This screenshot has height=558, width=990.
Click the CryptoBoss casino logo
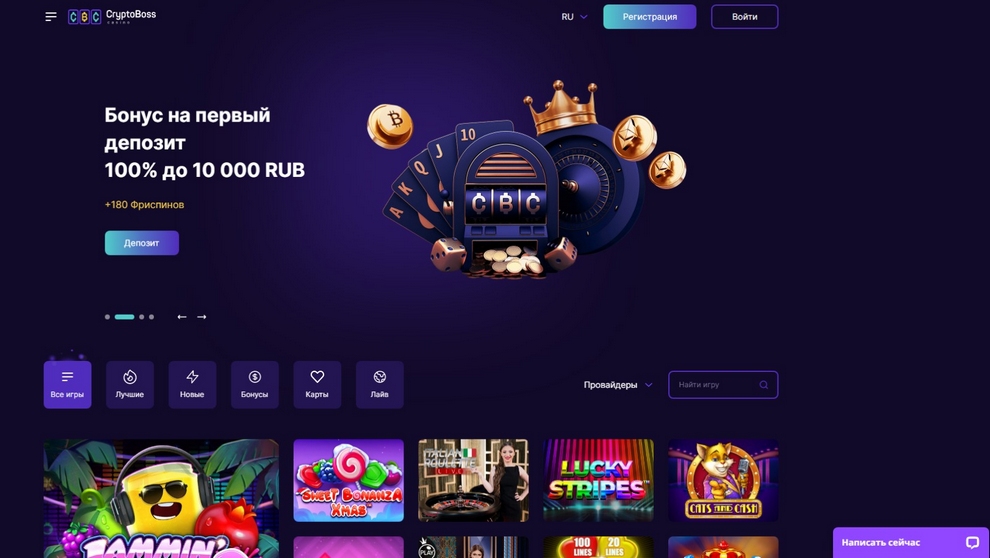(x=112, y=16)
